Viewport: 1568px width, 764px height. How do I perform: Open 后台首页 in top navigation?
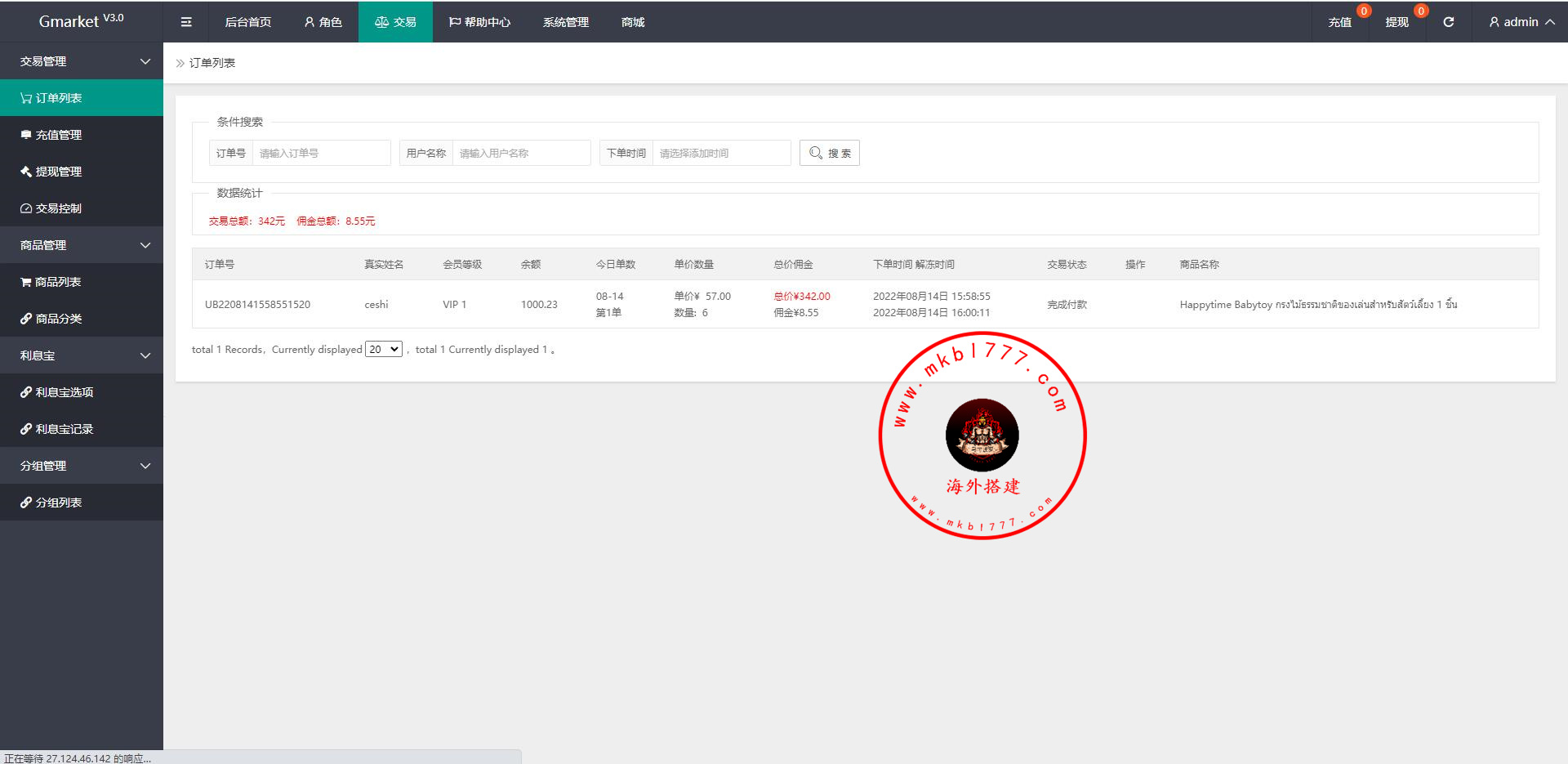tap(248, 22)
